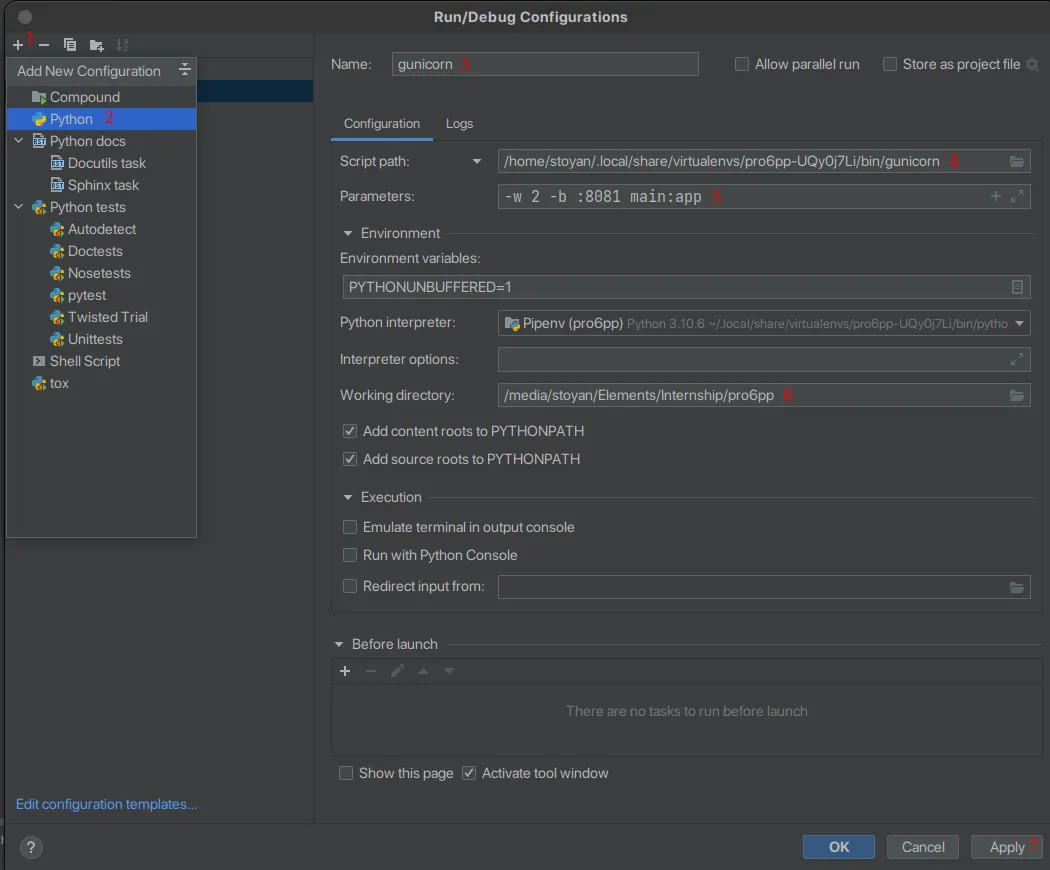Image resolution: width=1050 pixels, height=870 pixels.
Task: Collapse the Python tests tree group
Action: coord(19,207)
